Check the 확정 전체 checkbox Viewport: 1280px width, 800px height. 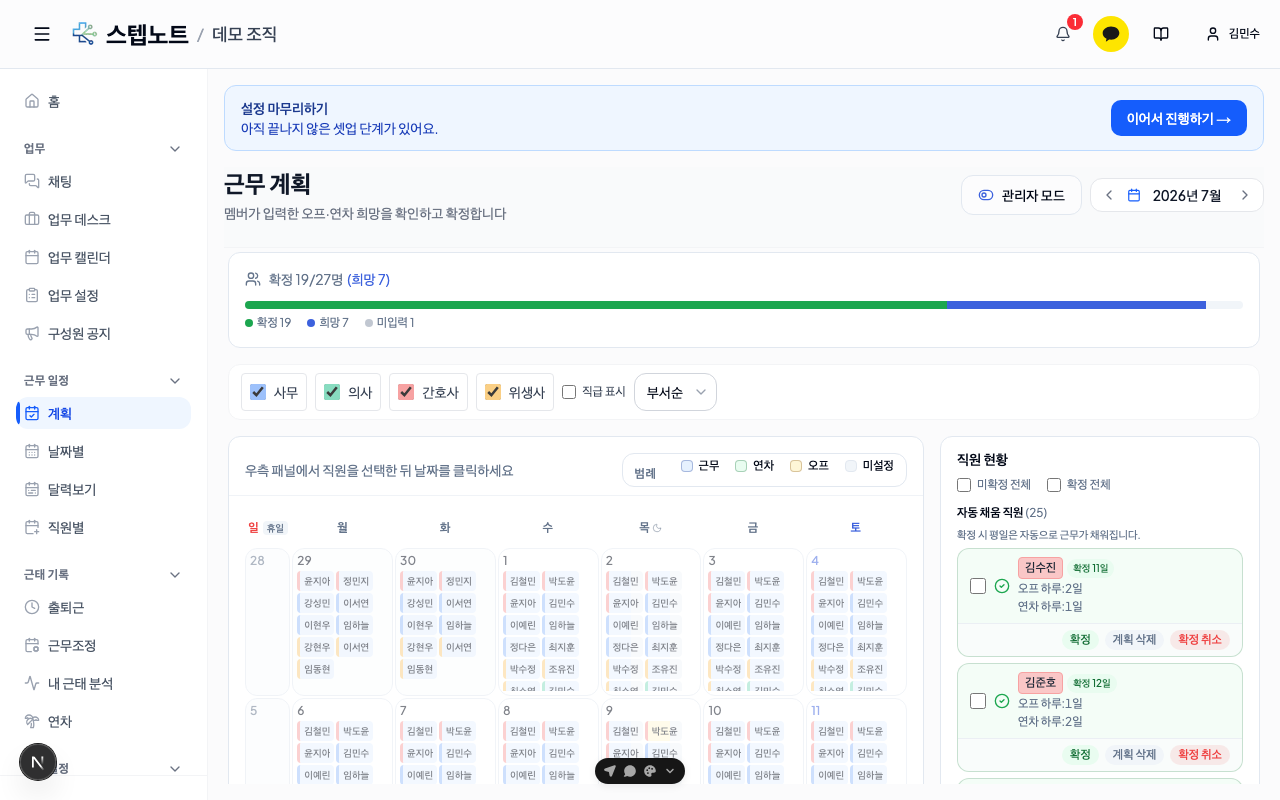pos(1054,485)
